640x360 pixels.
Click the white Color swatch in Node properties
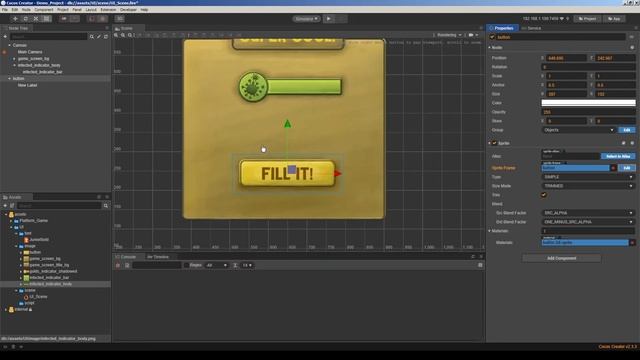point(588,103)
